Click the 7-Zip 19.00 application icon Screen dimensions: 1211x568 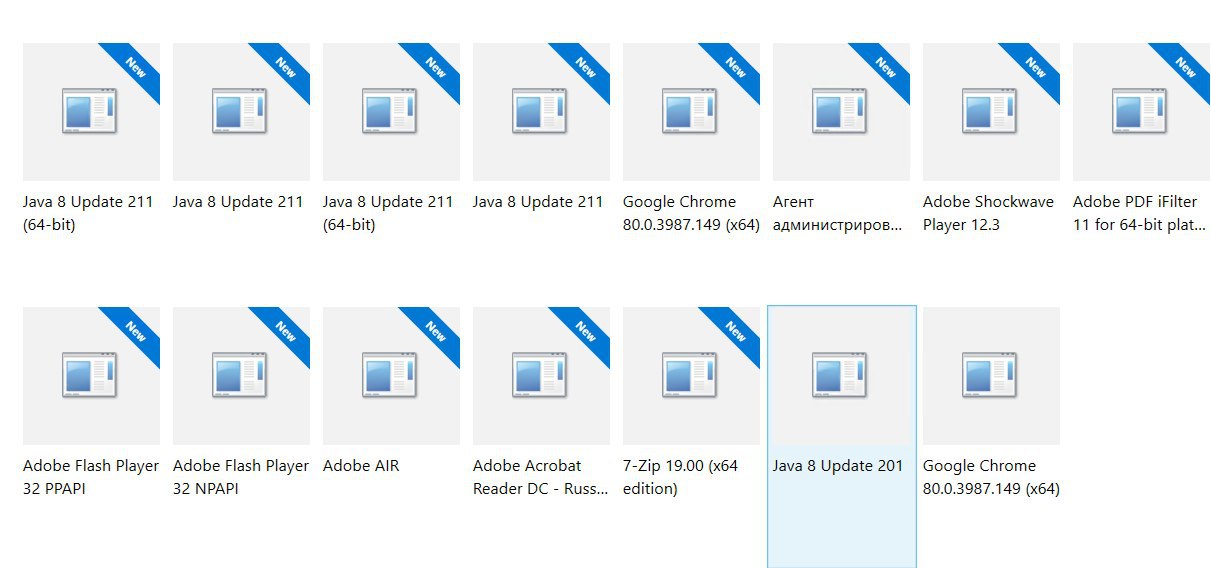(691, 376)
